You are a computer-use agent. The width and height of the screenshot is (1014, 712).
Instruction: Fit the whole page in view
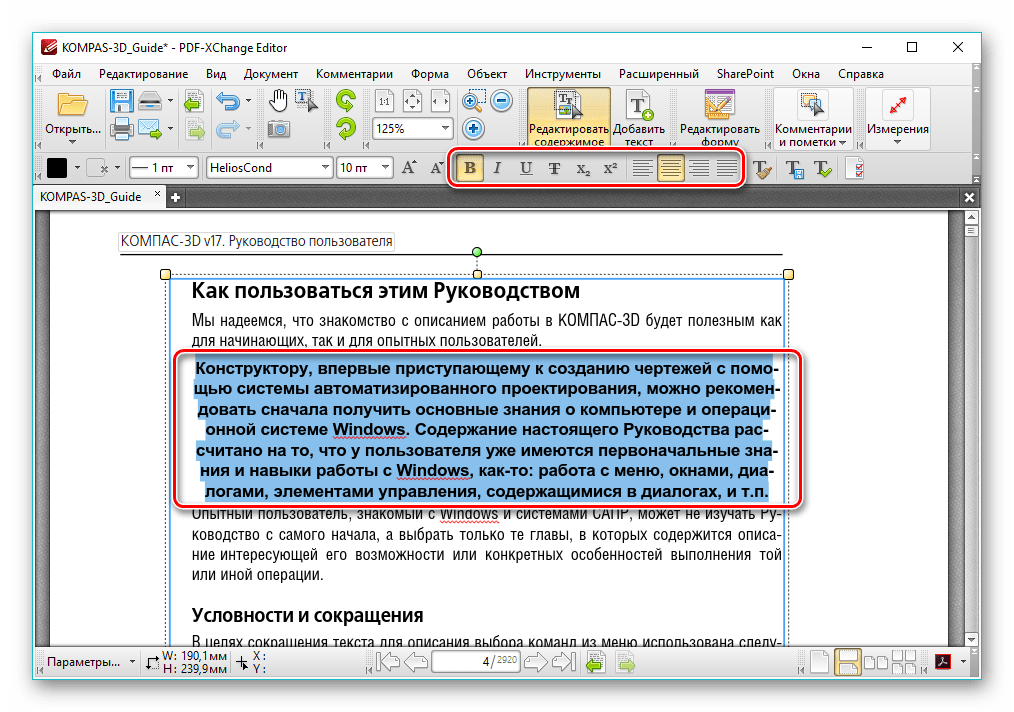412,101
